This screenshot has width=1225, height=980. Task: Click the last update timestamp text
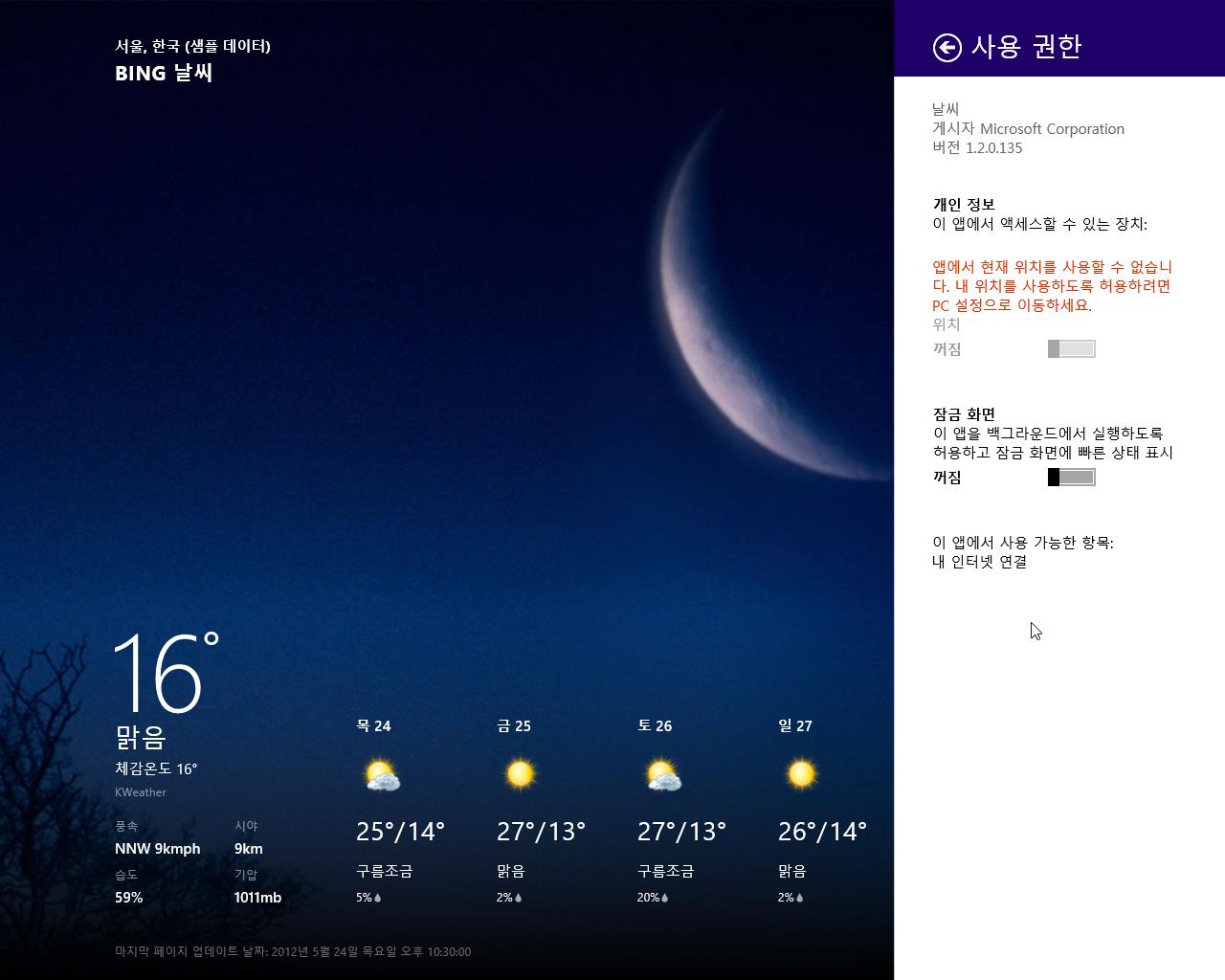[293, 951]
